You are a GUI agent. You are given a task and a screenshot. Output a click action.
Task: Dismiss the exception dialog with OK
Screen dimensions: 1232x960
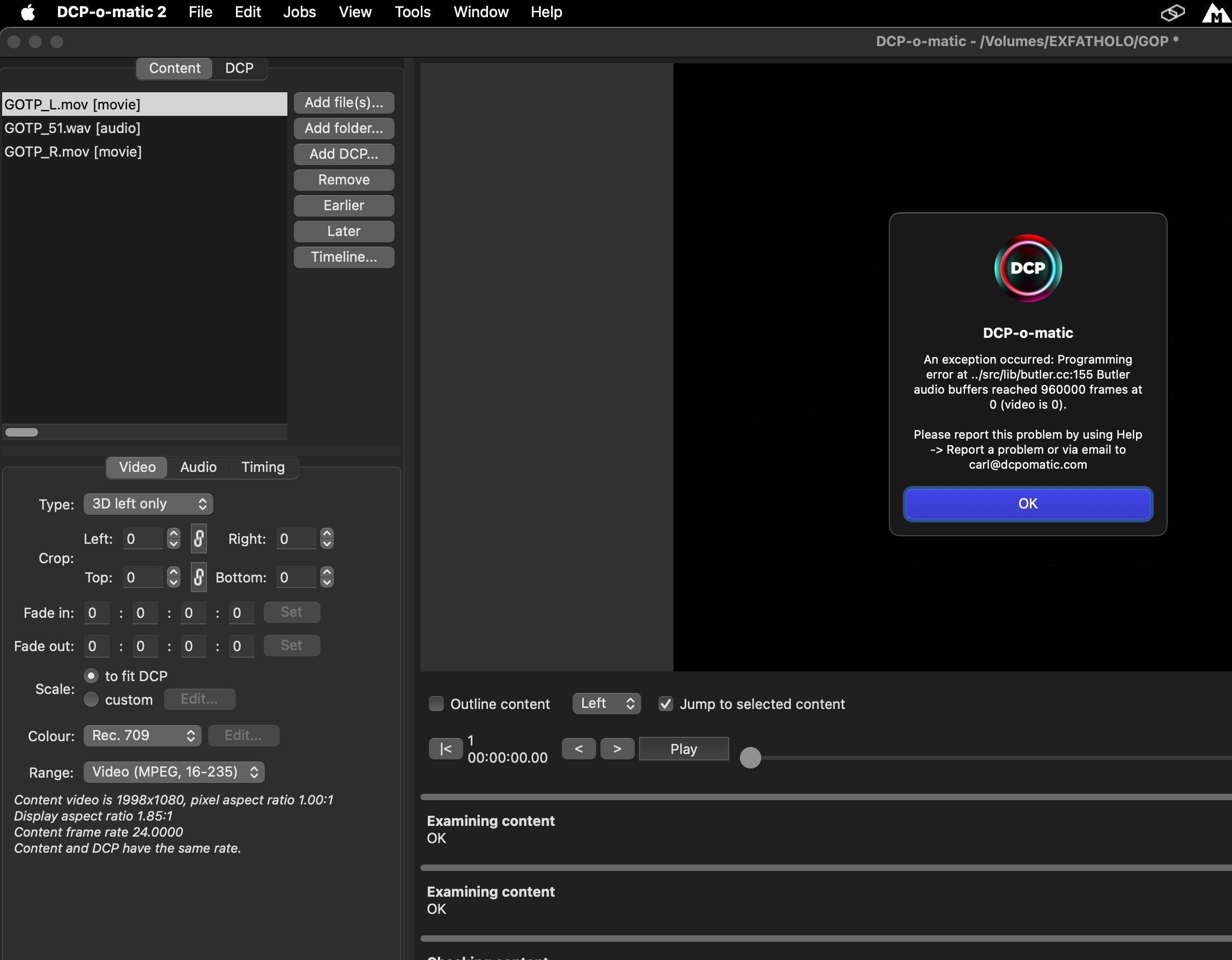tap(1027, 504)
